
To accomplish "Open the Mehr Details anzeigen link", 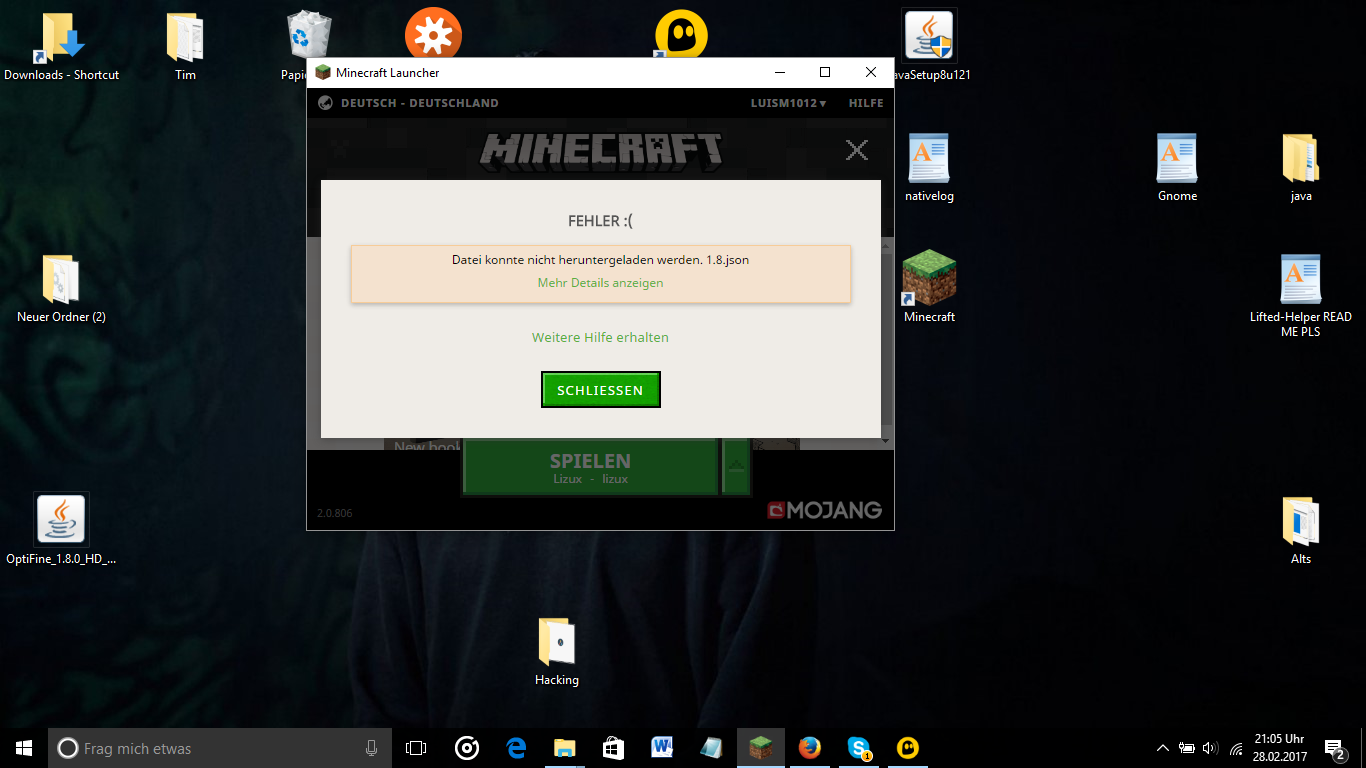I will pos(600,283).
